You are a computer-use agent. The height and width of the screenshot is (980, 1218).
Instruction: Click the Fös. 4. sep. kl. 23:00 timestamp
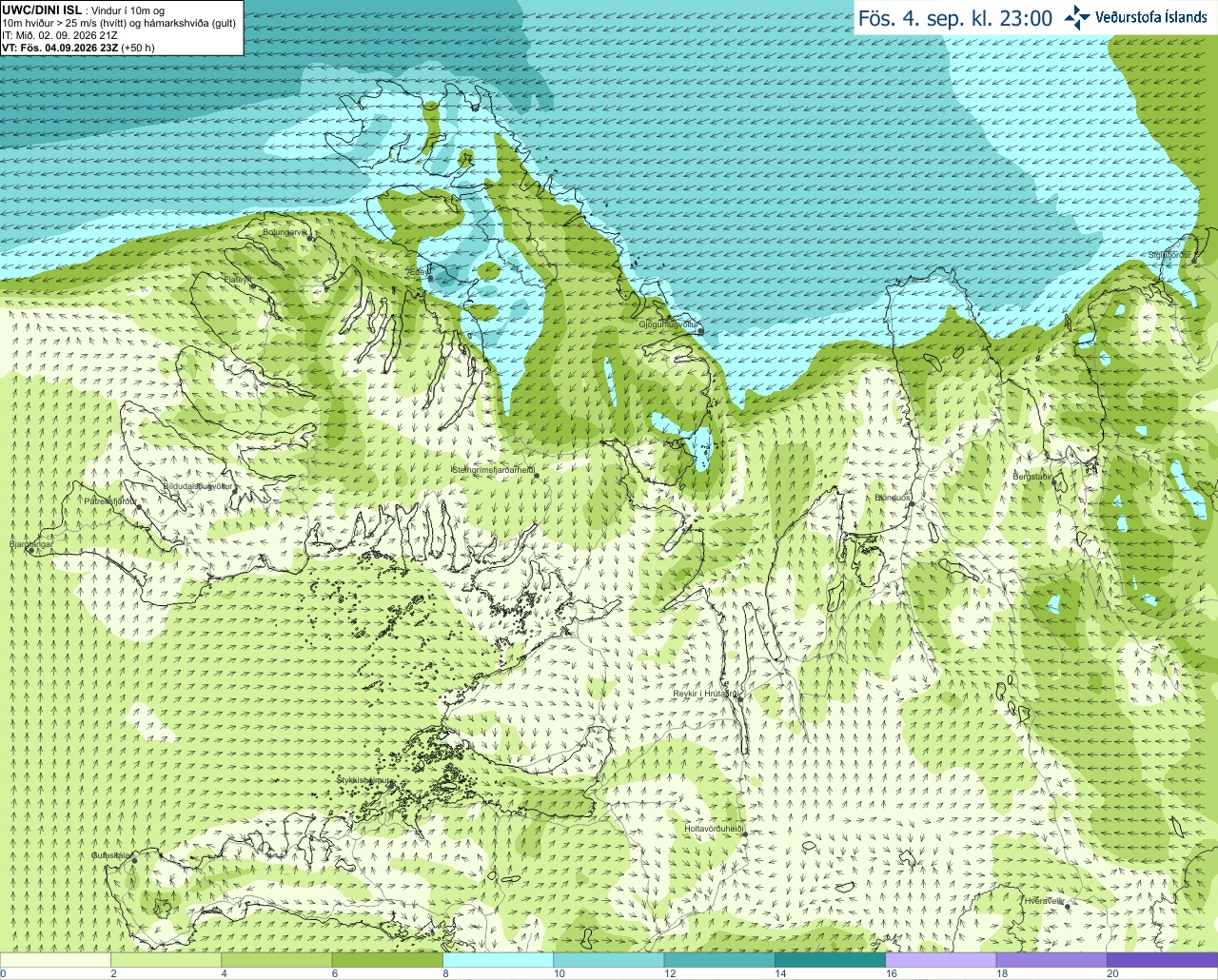(x=954, y=18)
